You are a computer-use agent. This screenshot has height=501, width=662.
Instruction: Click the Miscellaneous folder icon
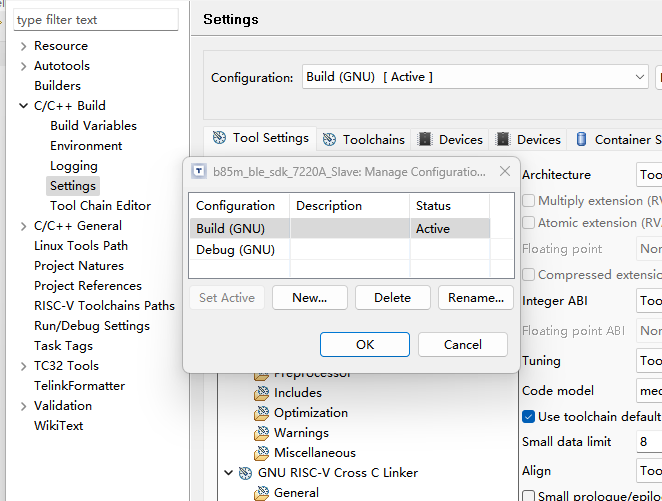click(x=262, y=453)
